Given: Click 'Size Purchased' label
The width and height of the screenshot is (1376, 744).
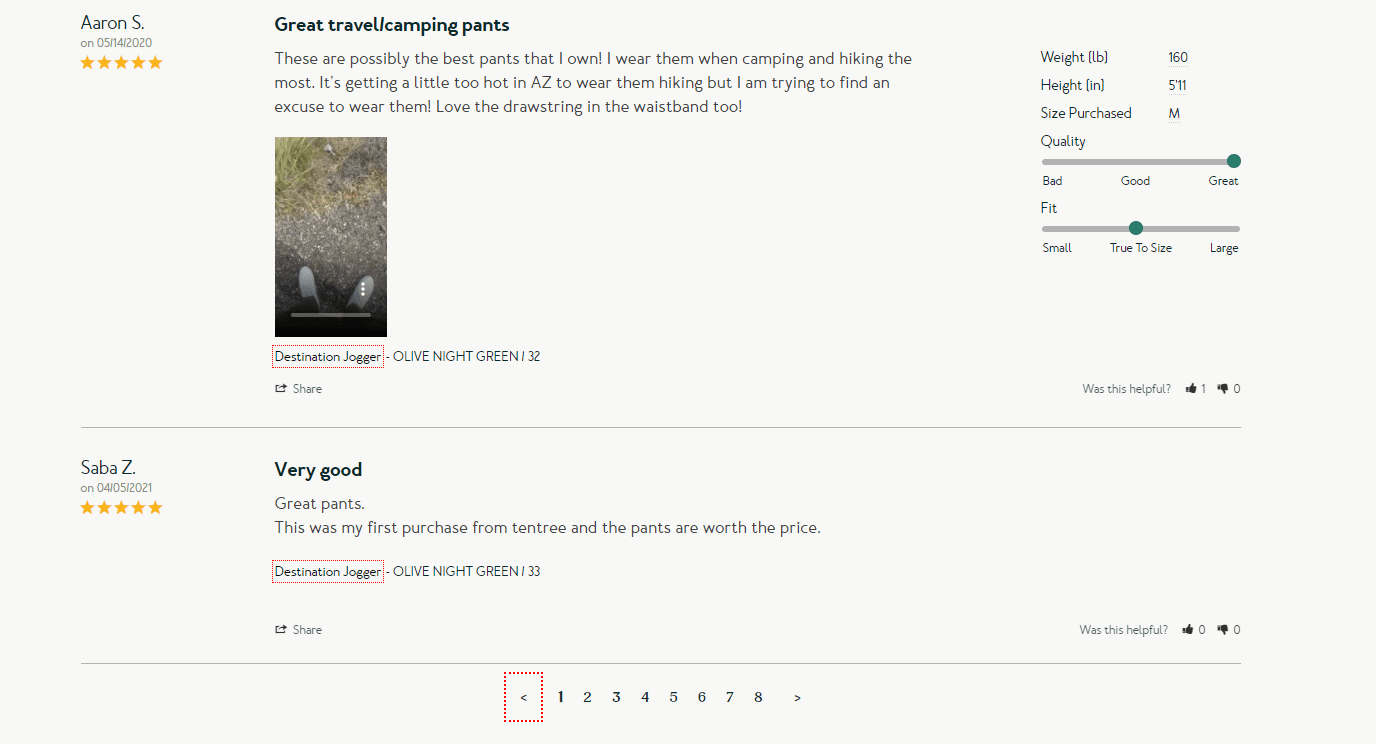Looking at the screenshot, I should [x=1086, y=113].
